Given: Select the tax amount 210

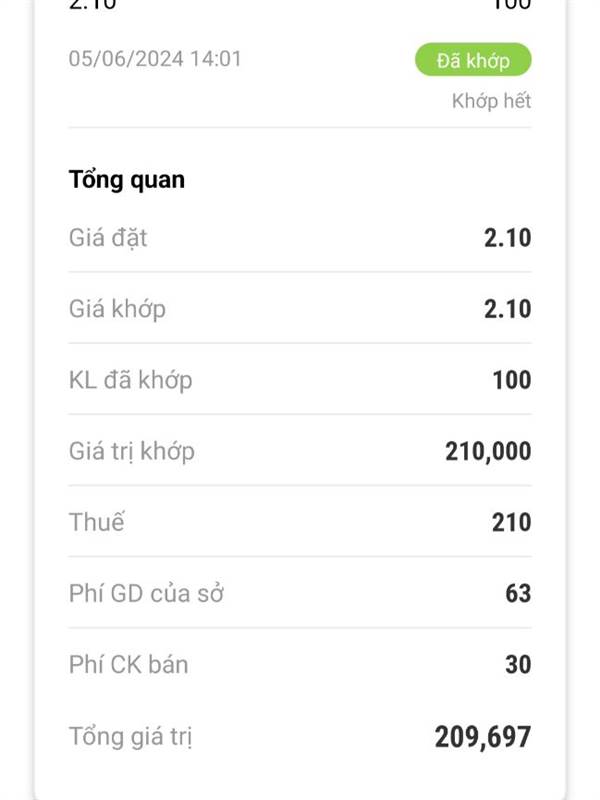Looking at the screenshot, I should pos(512,522).
